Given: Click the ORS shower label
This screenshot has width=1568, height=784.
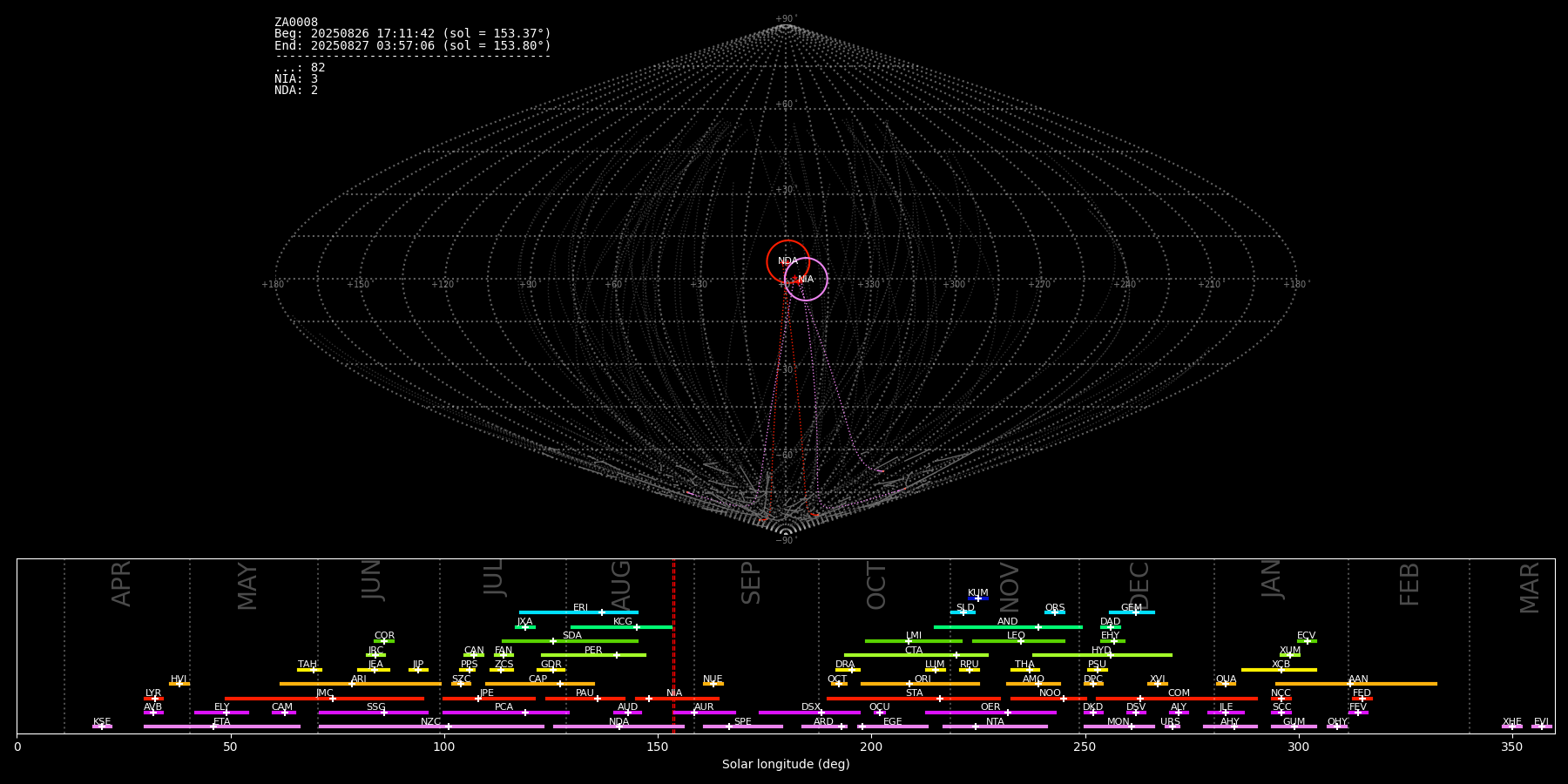Looking at the screenshot, I should [1055, 608].
